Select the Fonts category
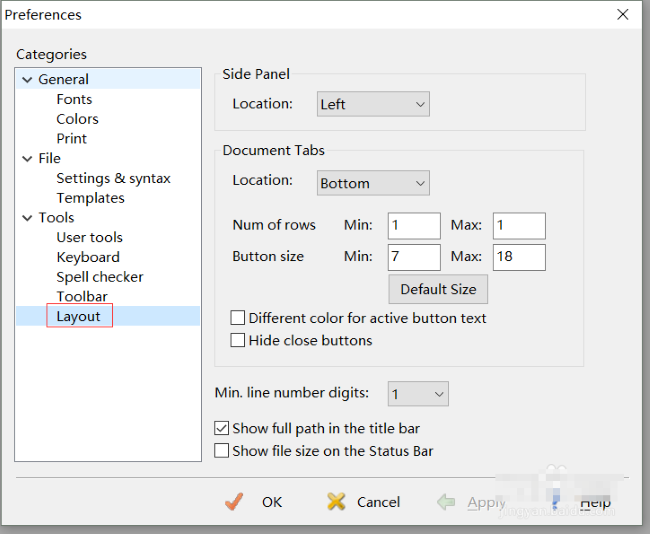Viewport: 650px width, 534px height. 74,99
